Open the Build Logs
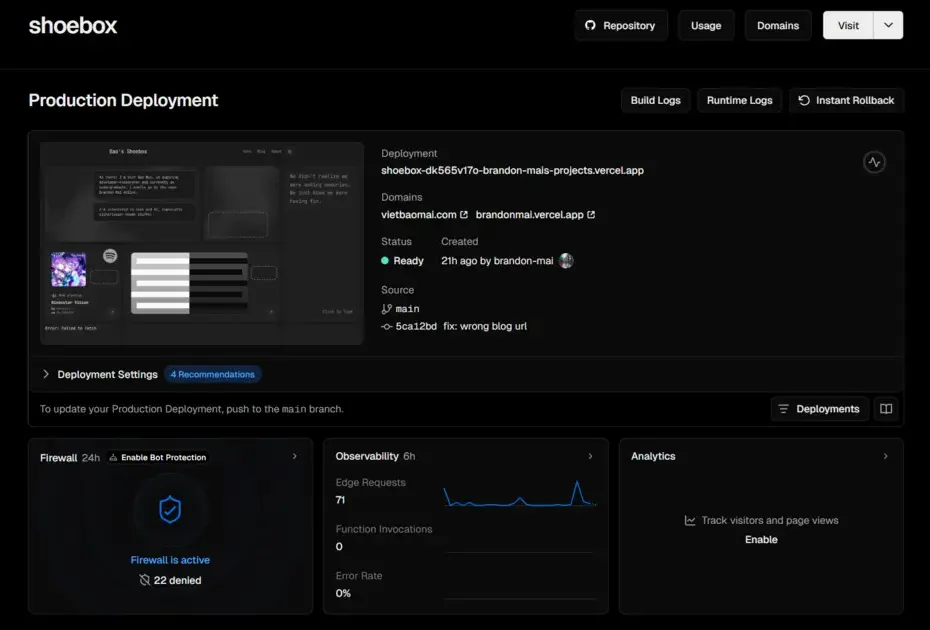Image resolution: width=930 pixels, height=630 pixels. [x=655, y=100]
